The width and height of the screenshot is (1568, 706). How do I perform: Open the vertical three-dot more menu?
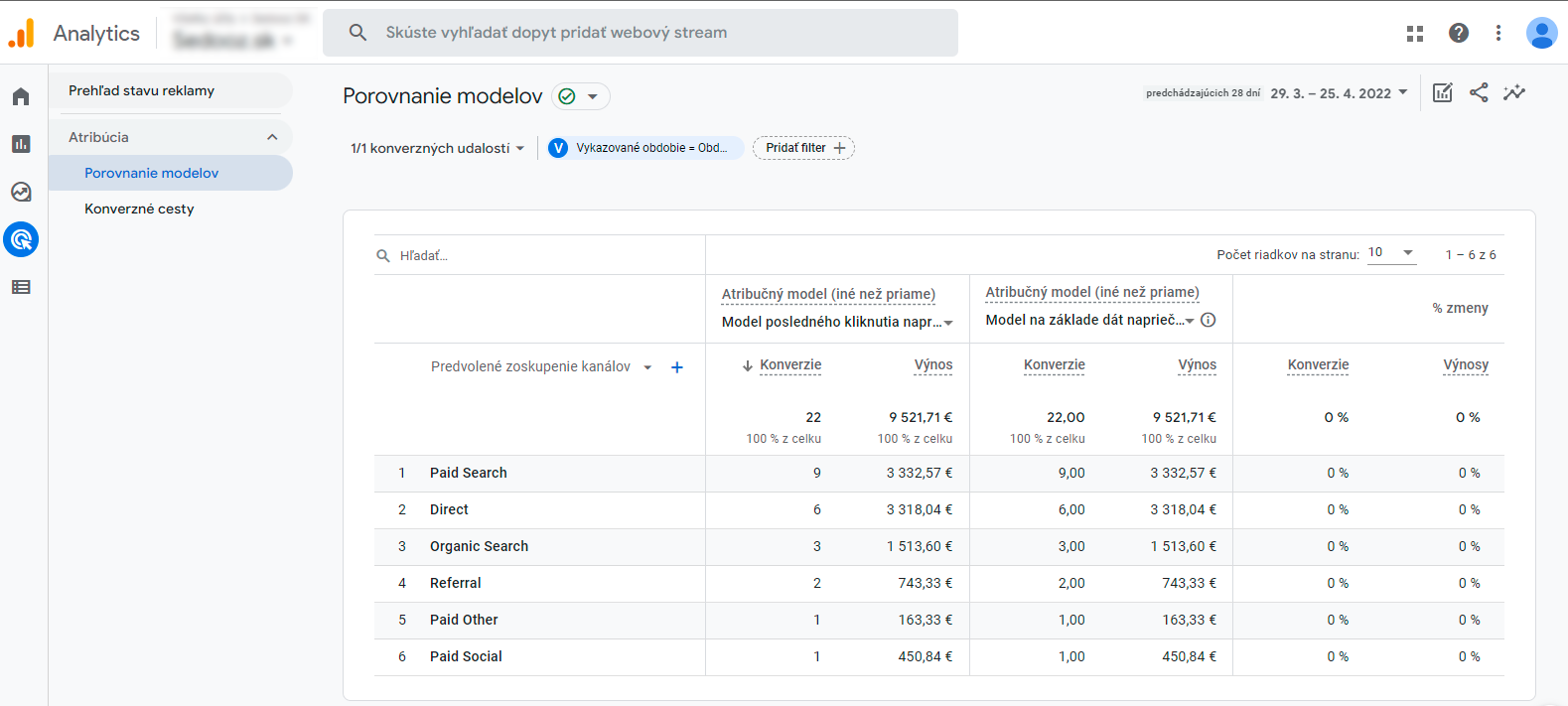click(1498, 33)
